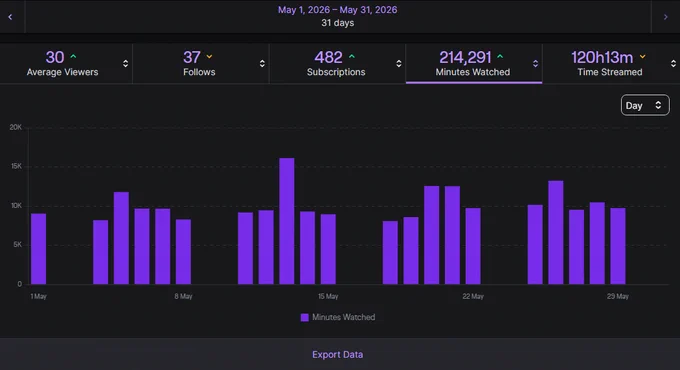680x370 pixels.
Task: Select the Follows metric tab
Action: (201, 63)
